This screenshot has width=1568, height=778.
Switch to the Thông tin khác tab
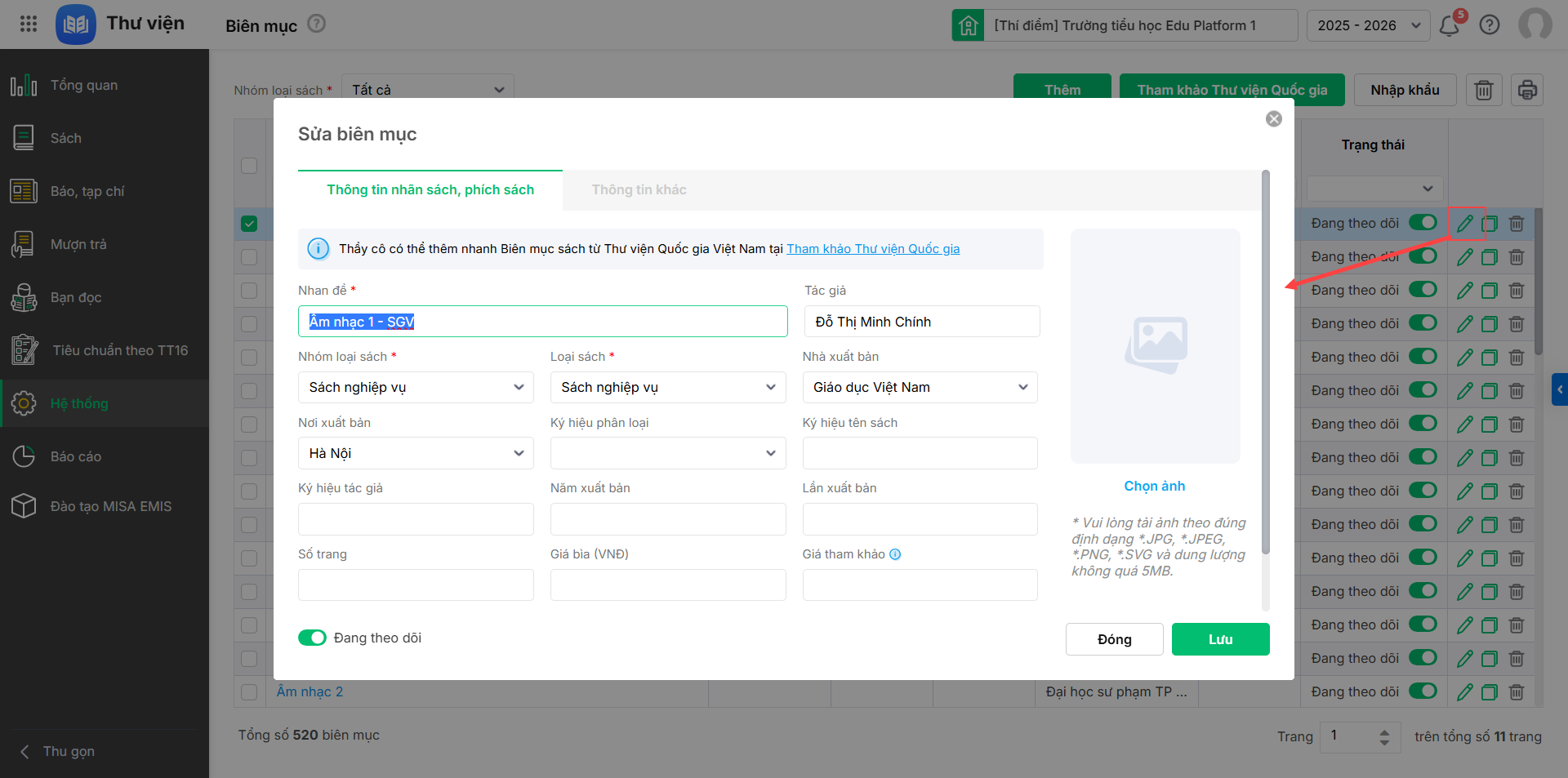coord(639,190)
